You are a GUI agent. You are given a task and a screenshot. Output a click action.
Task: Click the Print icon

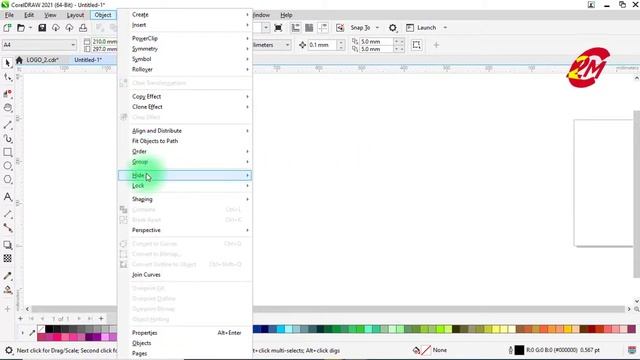point(83,28)
